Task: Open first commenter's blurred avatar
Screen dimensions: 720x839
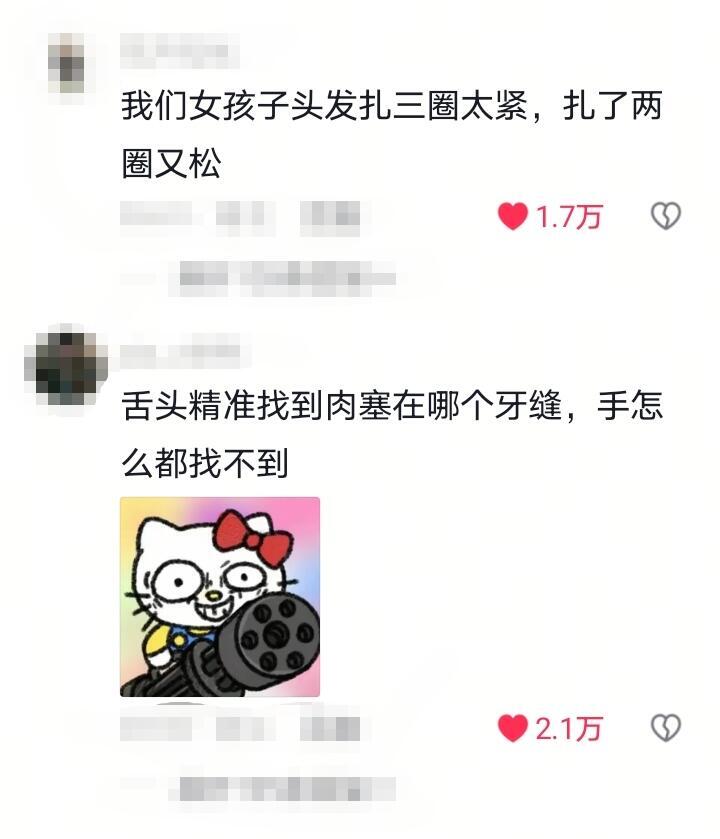Action: point(66,64)
